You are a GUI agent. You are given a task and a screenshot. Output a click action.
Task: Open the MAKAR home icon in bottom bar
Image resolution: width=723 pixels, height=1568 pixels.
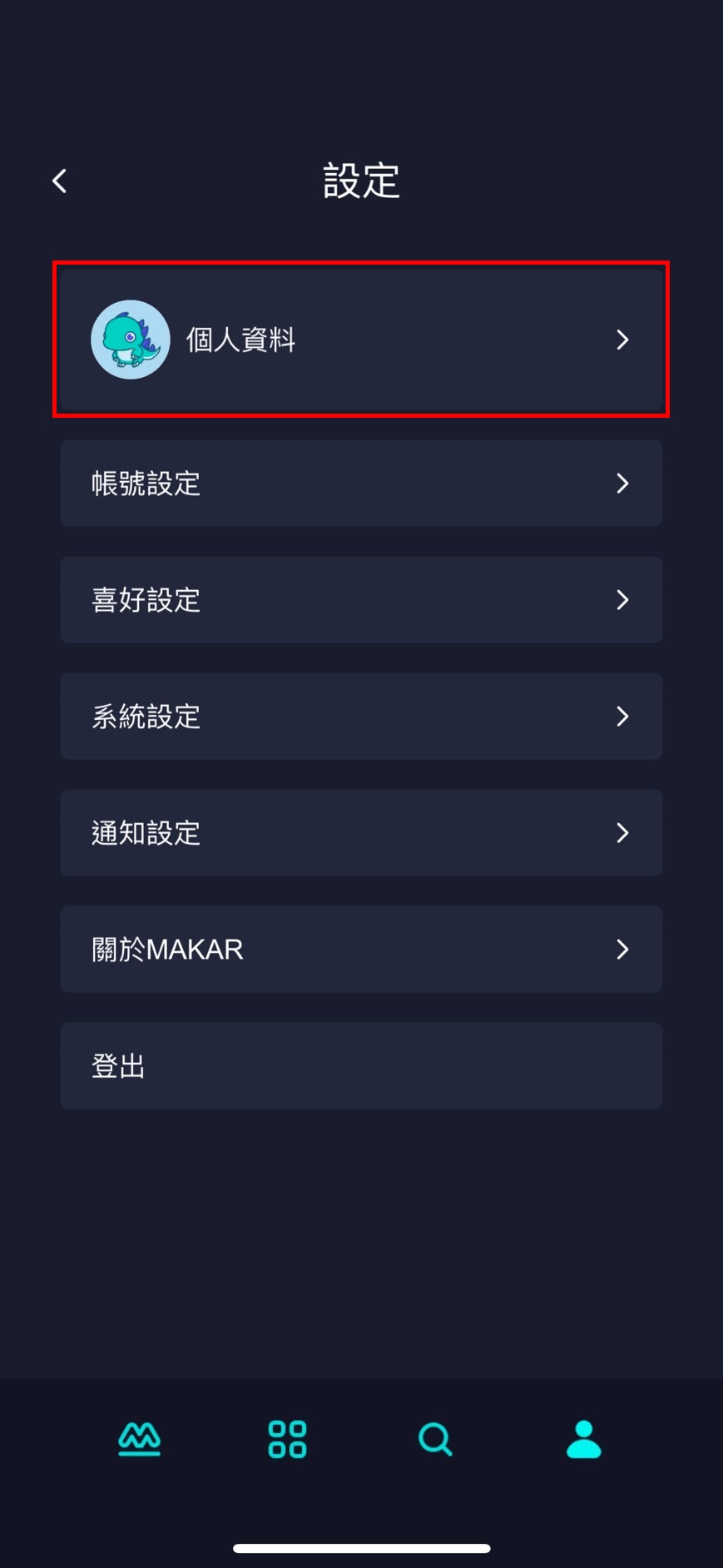coord(139,1439)
